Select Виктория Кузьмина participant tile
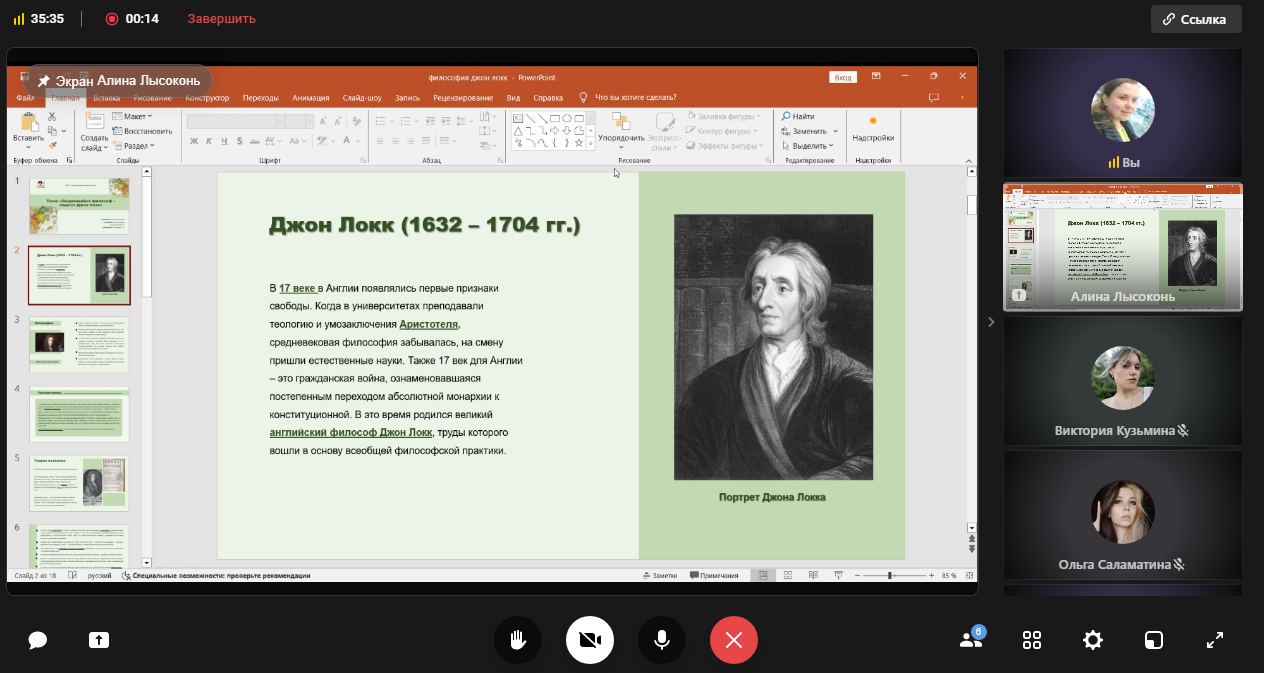The width and height of the screenshot is (1264, 673). point(1123,381)
